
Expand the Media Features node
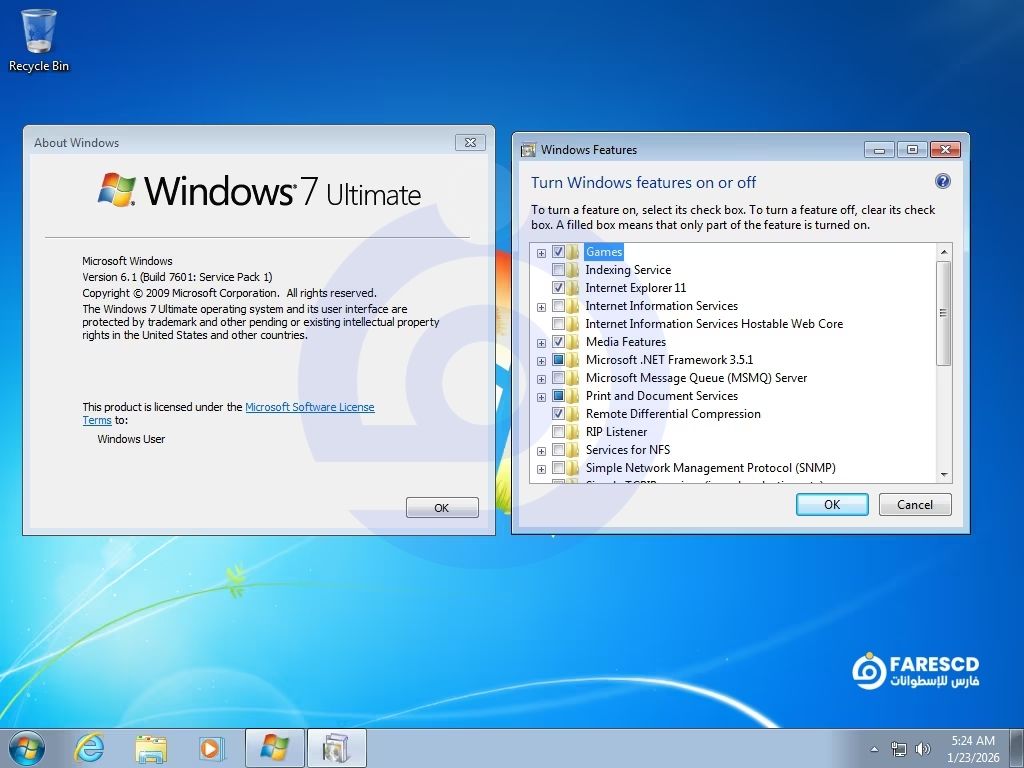[x=541, y=343]
